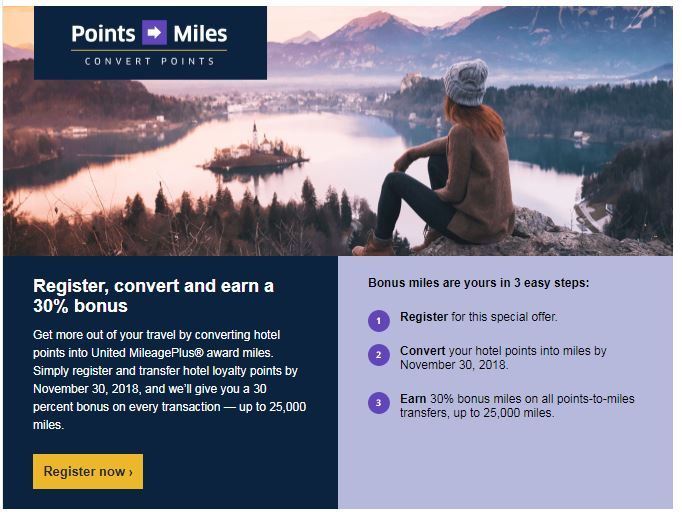
Task: Click the step 2 numbered circle
Action: (379, 355)
